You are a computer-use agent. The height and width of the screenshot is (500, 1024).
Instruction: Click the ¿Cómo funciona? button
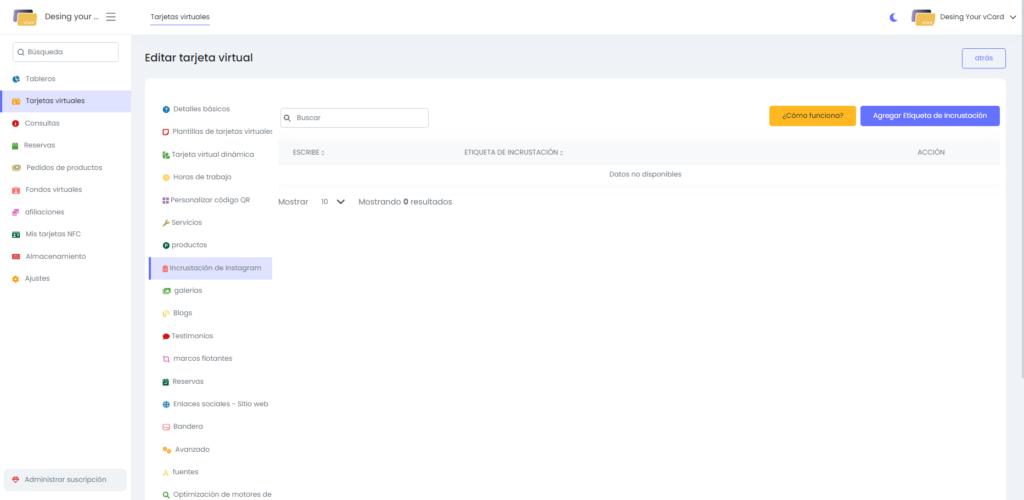click(x=812, y=116)
